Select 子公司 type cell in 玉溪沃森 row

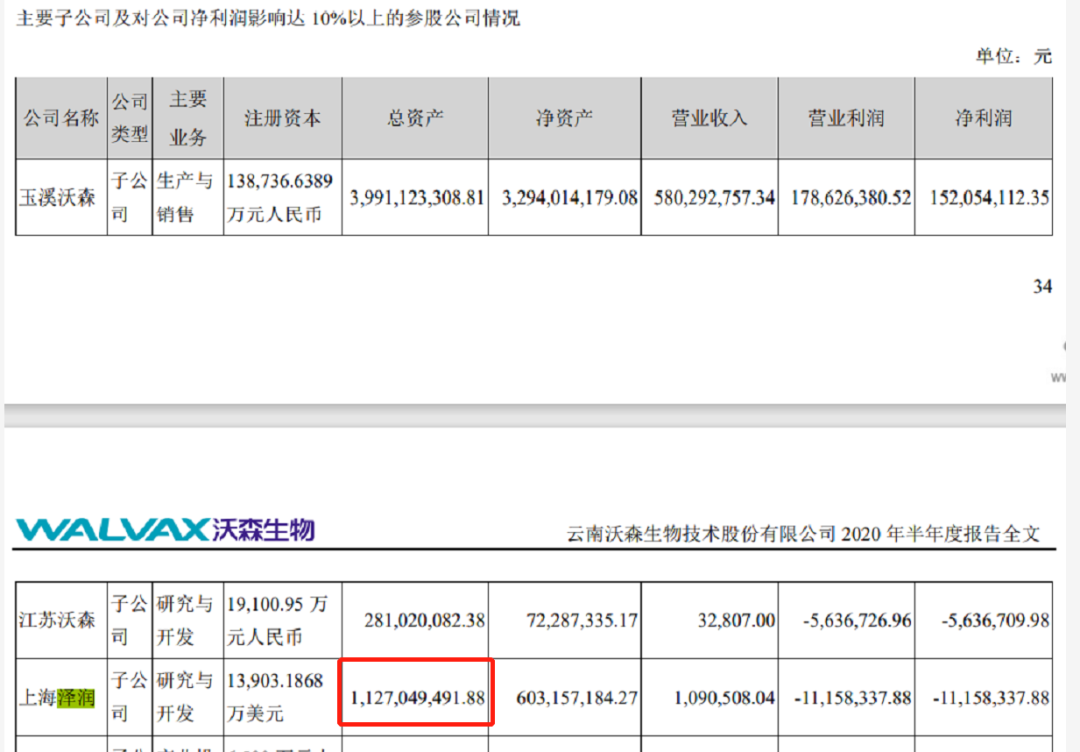(129, 198)
